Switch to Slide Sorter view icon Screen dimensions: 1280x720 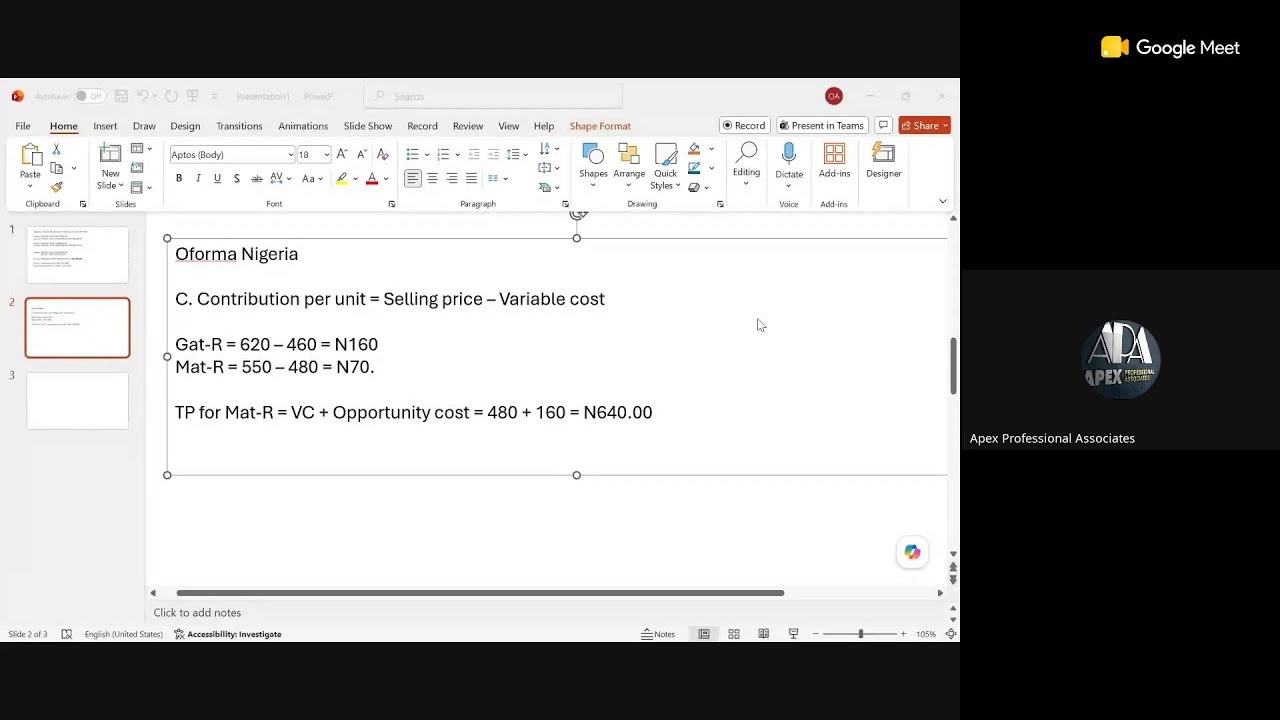[734, 634]
